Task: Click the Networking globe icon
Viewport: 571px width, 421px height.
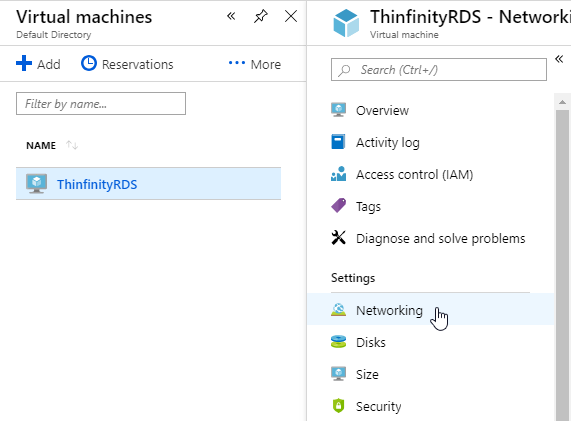Action: tap(338, 310)
